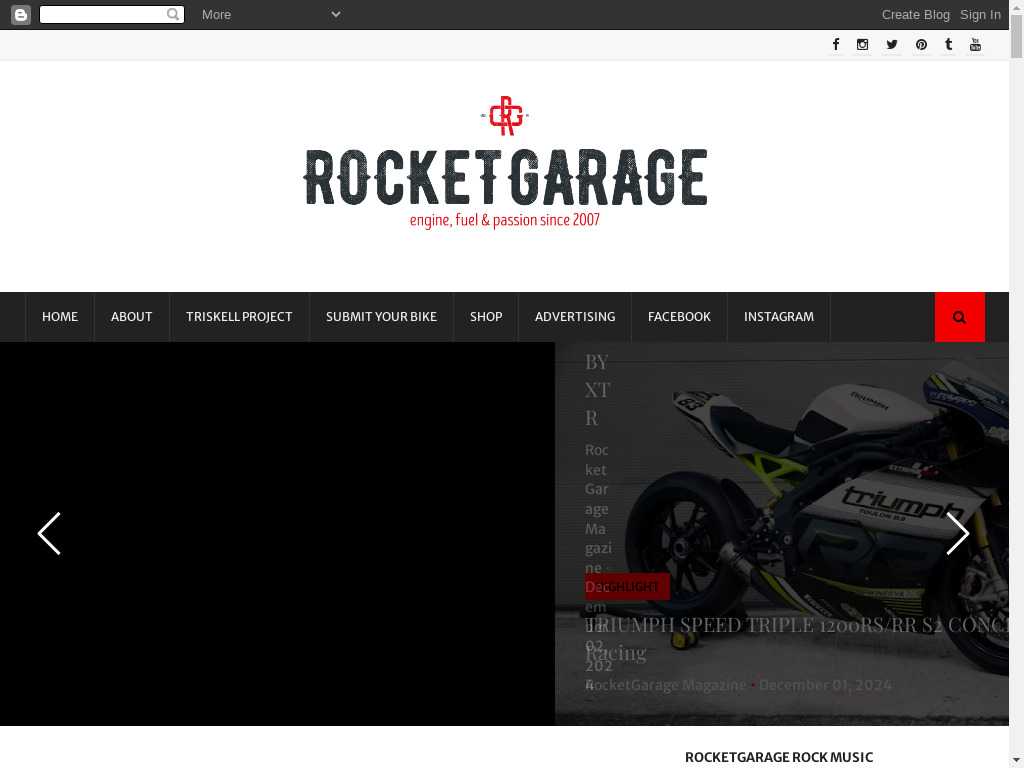
Task: Open the ABOUT menu item
Action: [131, 317]
